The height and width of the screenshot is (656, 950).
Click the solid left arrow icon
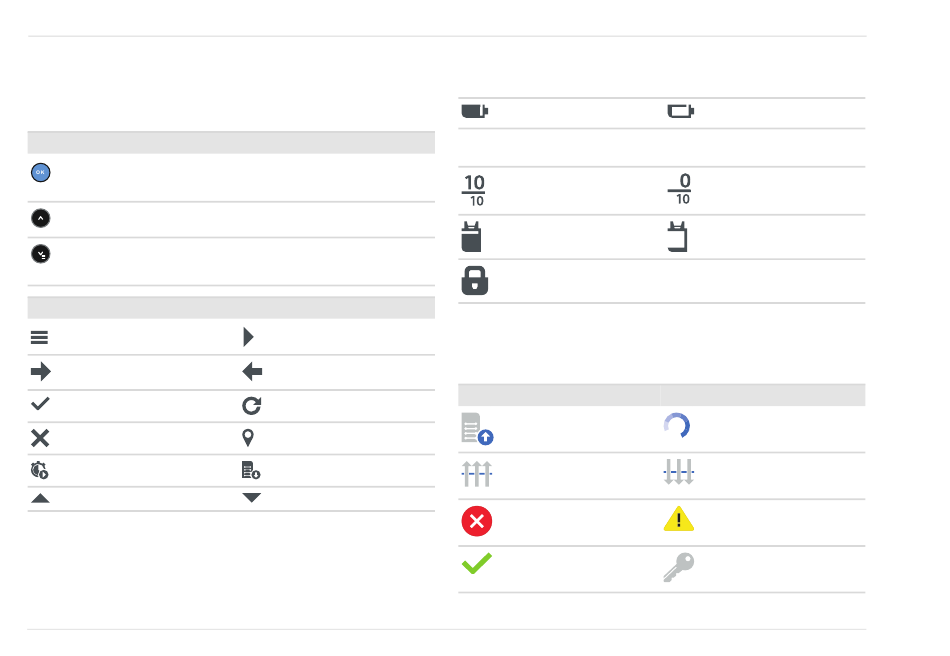[x=252, y=371]
